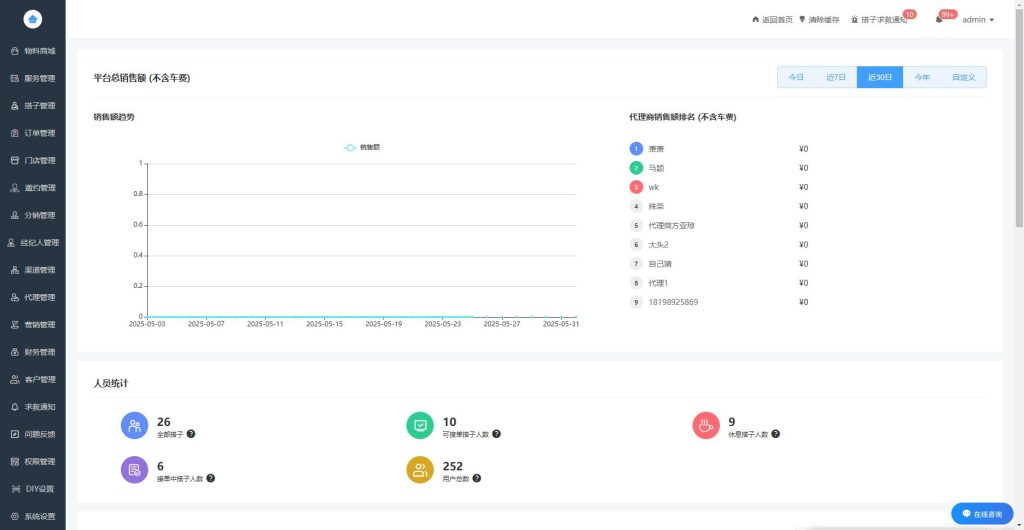Viewport: 1024px width, 530px height.
Task: Click the yellow users icon for 用户总数
Action: (x=420, y=469)
